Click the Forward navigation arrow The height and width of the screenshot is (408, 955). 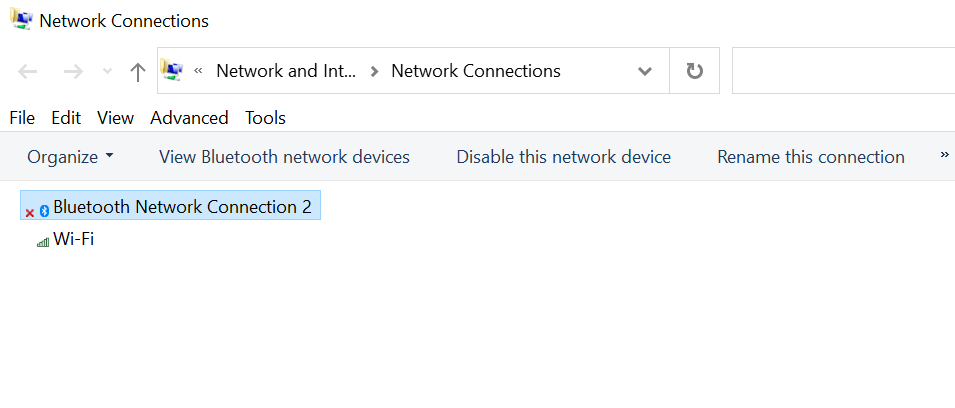coord(73,71)
